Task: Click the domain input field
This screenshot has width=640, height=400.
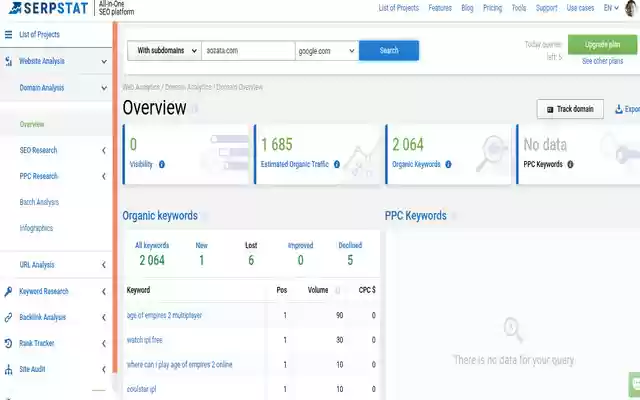Action: point(248,51)
